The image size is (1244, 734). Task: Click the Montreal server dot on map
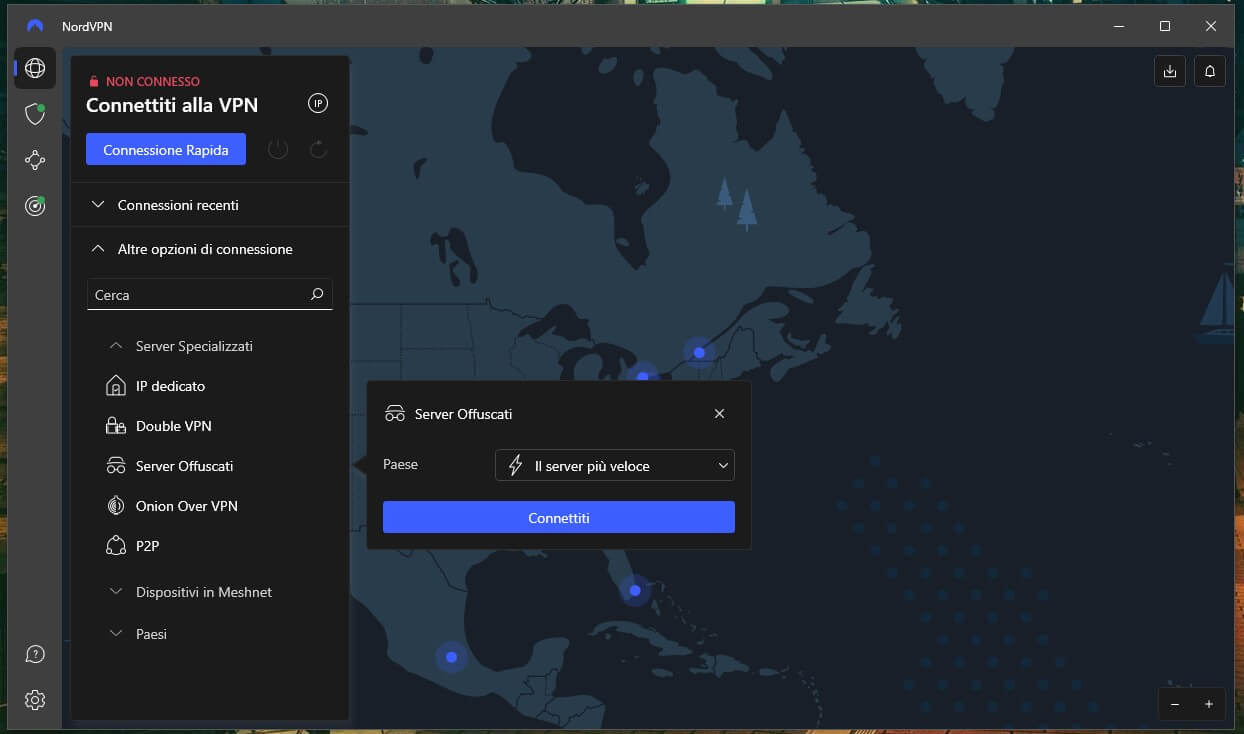coord(699,352)
